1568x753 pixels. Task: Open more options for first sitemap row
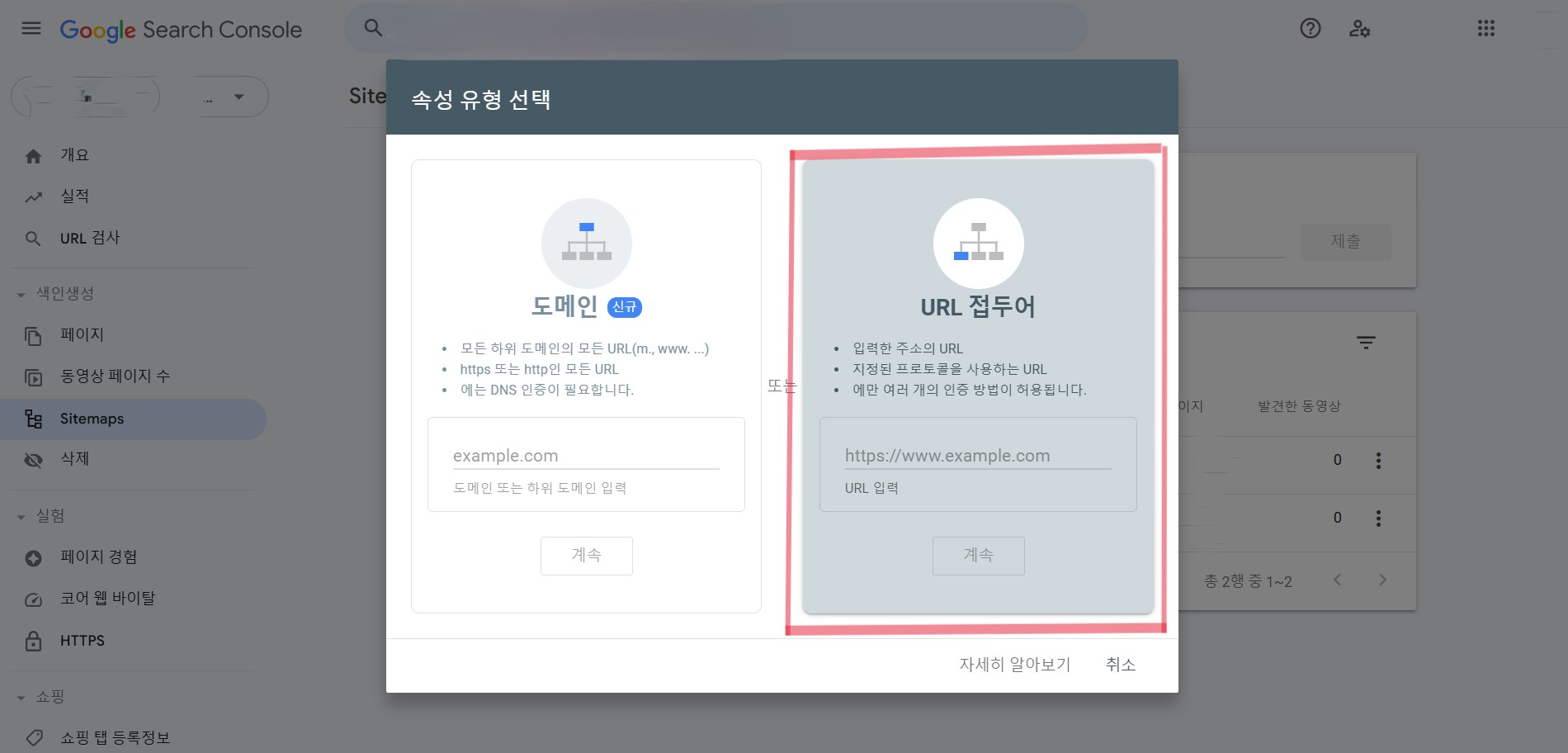(x=1378, y=461)
